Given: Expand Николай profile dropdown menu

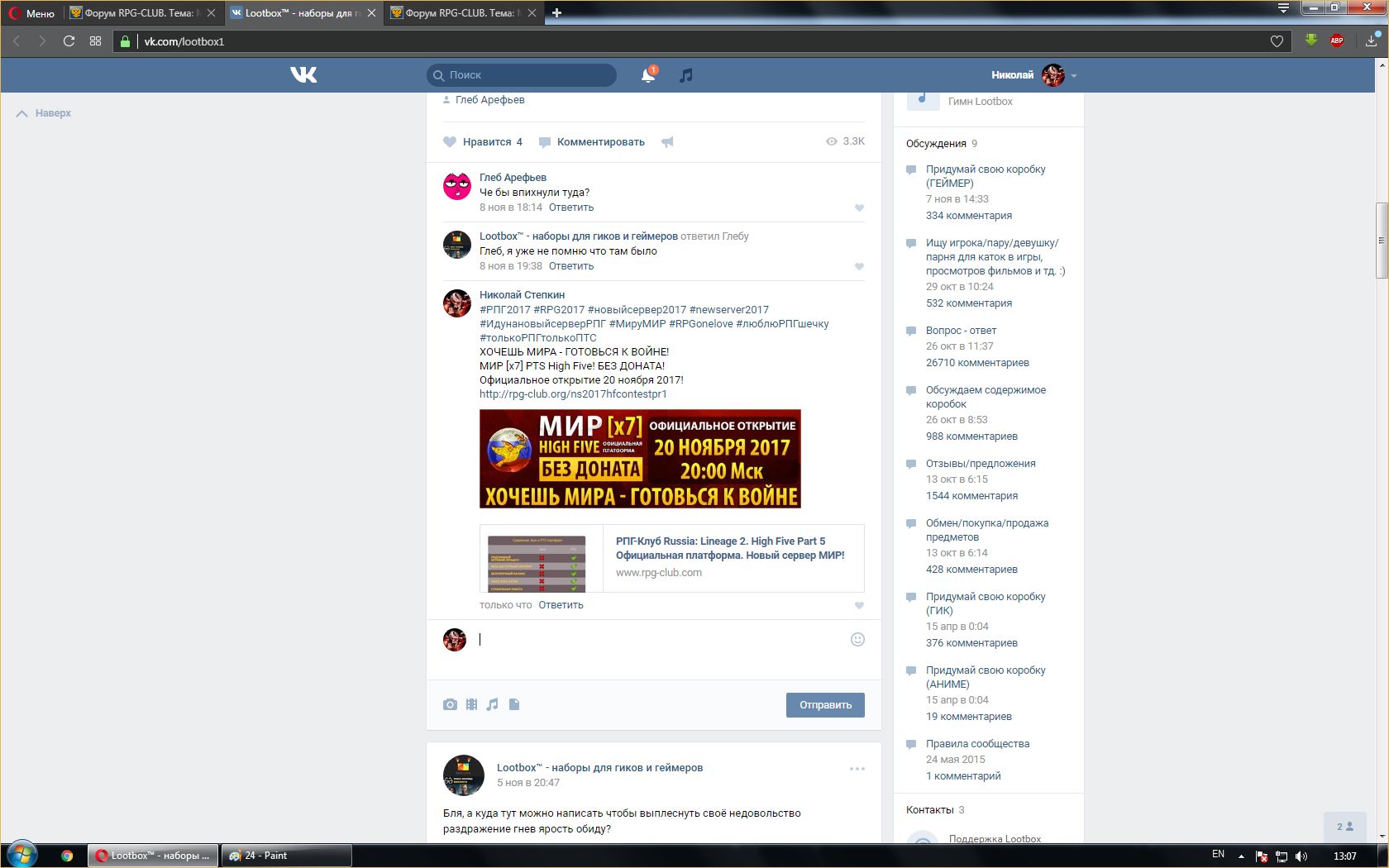Looking at the screenshot, I should click(x=1074, y=75).
